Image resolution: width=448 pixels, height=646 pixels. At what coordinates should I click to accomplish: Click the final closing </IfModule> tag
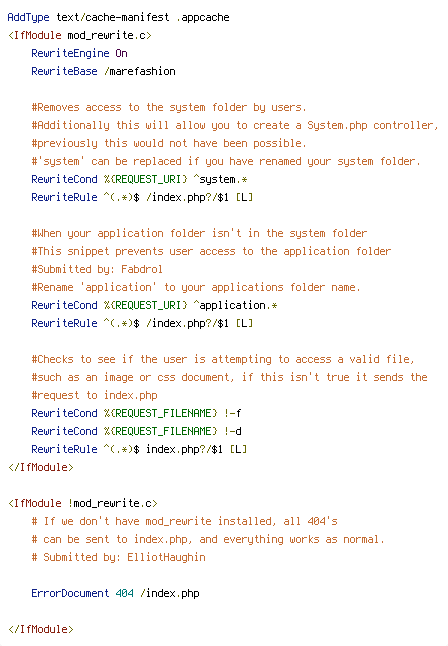[x=41, y=630]
